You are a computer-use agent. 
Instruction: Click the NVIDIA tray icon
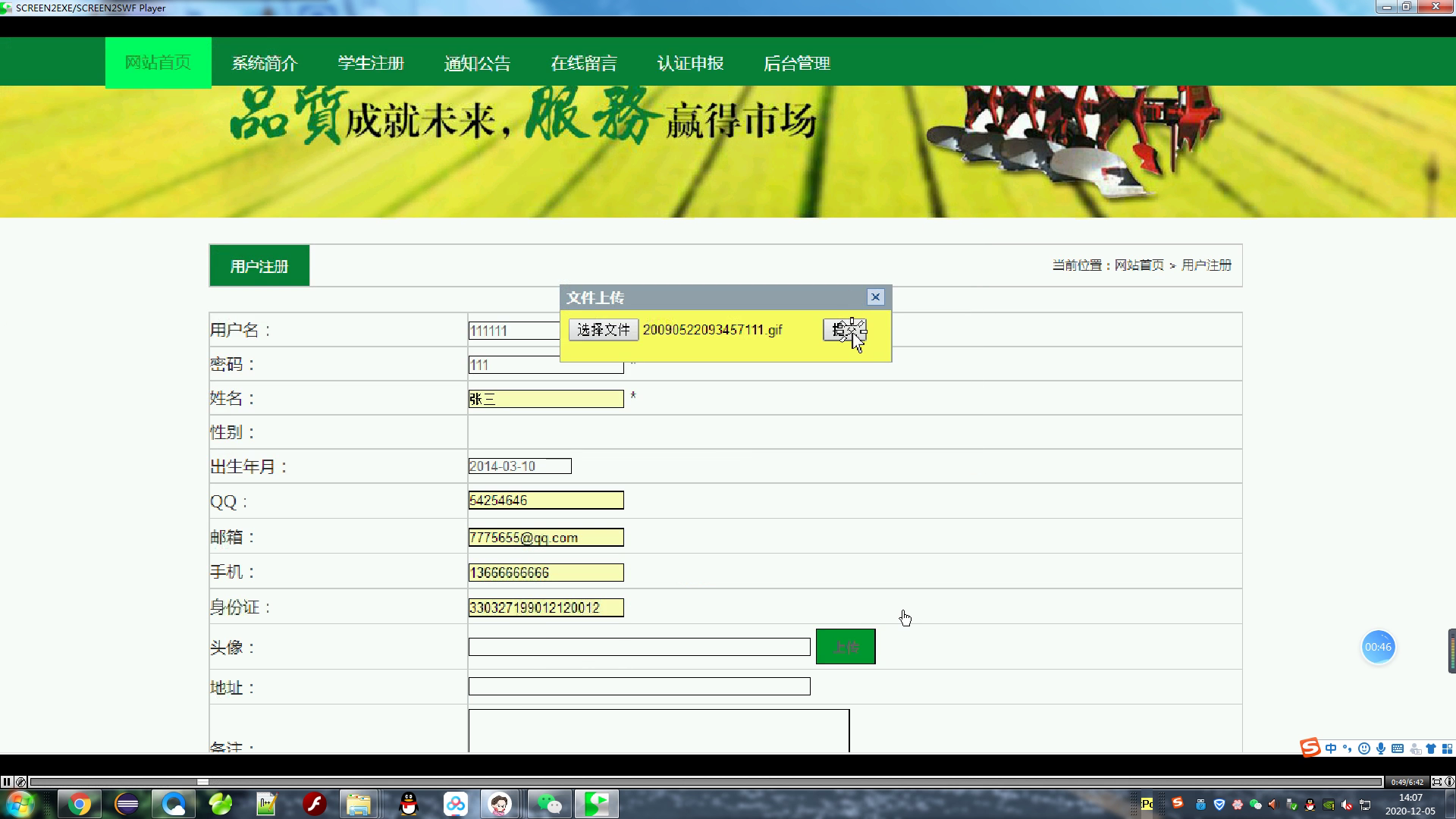click(1329, 805)
